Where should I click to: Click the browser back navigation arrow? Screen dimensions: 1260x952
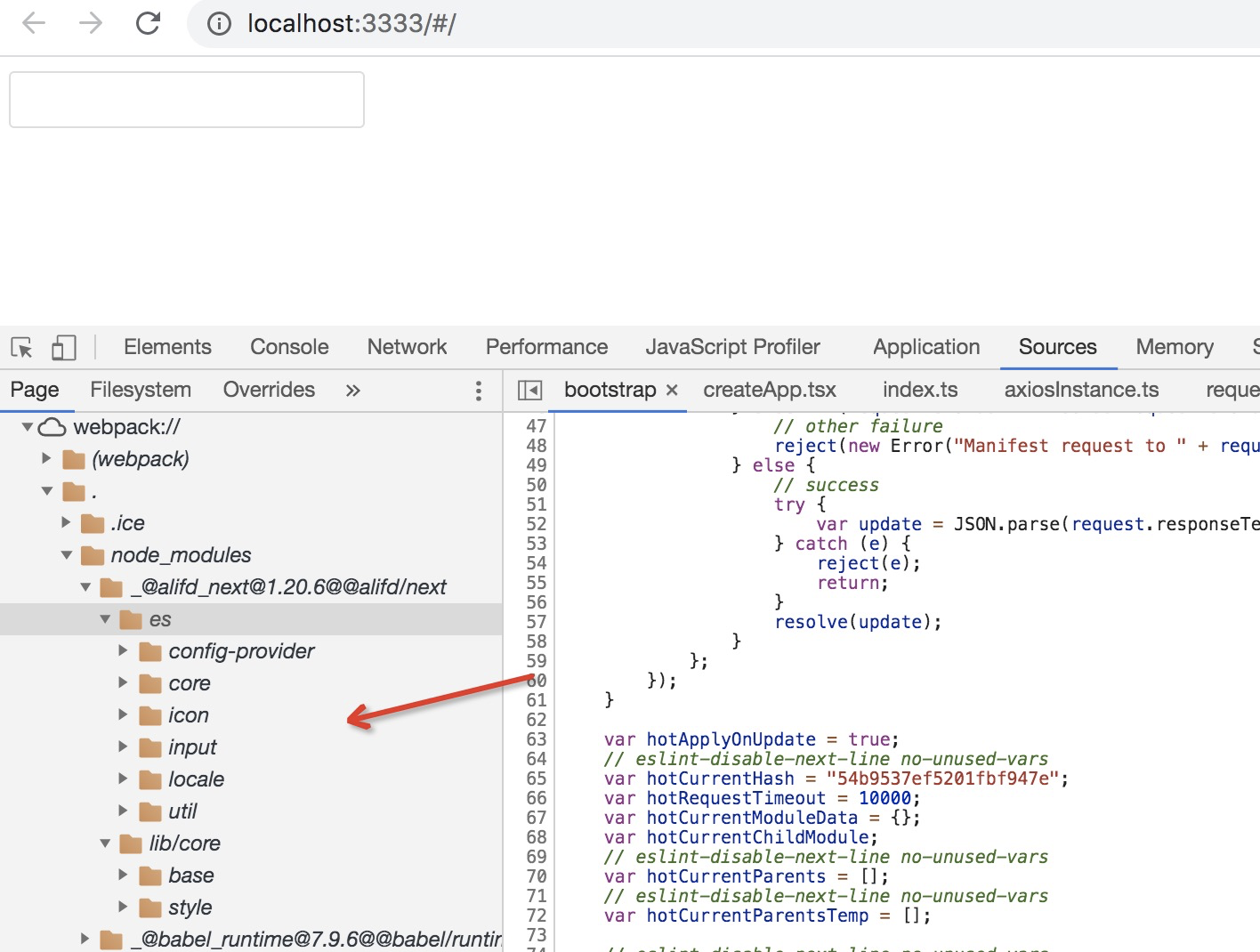click(x=33, y=24)
